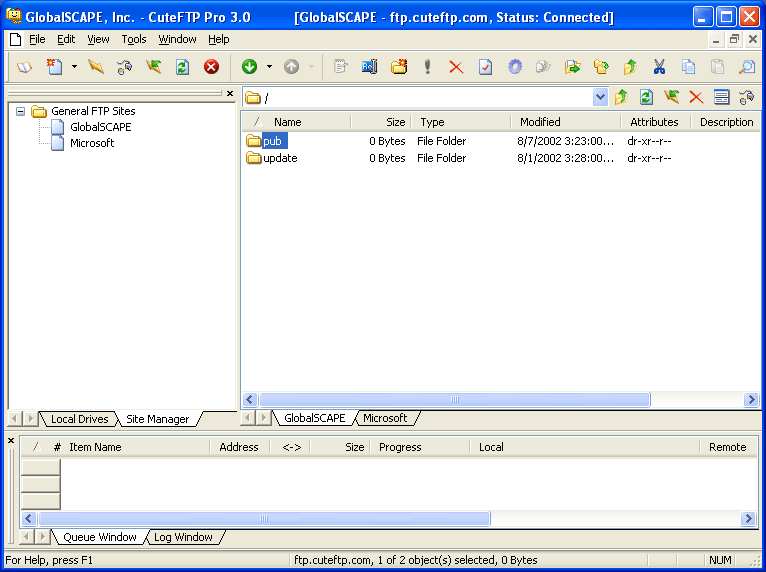The width and height of the screenshot is (766, 572).
Task: Click the green Download arrow icon
Action: (x=250, y=66)
